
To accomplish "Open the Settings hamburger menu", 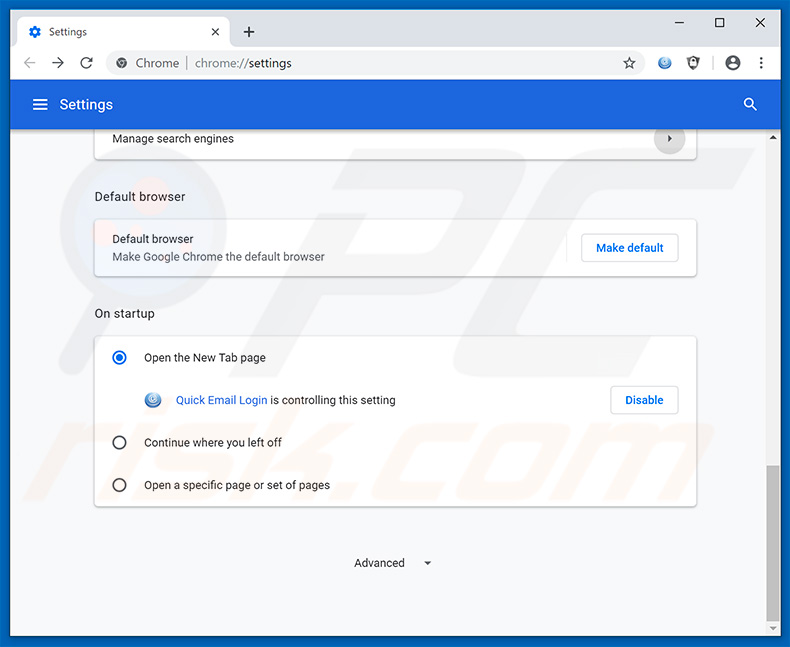I will pos(40,104).
